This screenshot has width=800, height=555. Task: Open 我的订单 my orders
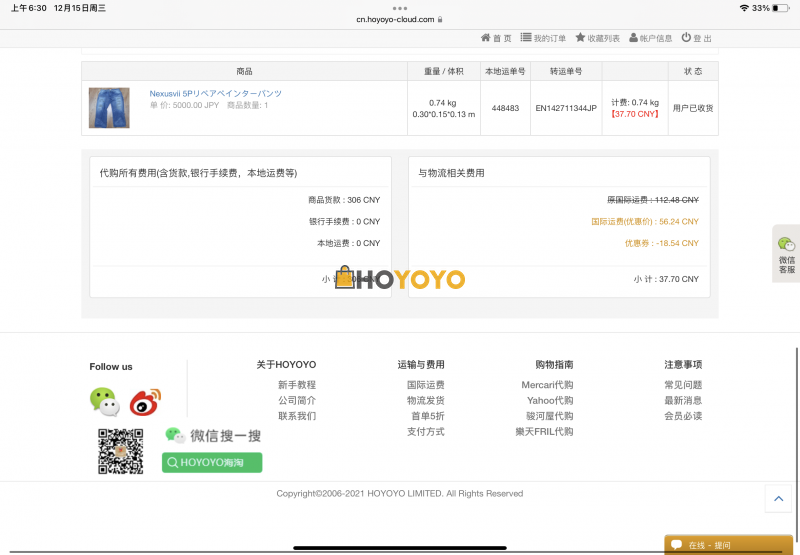(543, 38)
